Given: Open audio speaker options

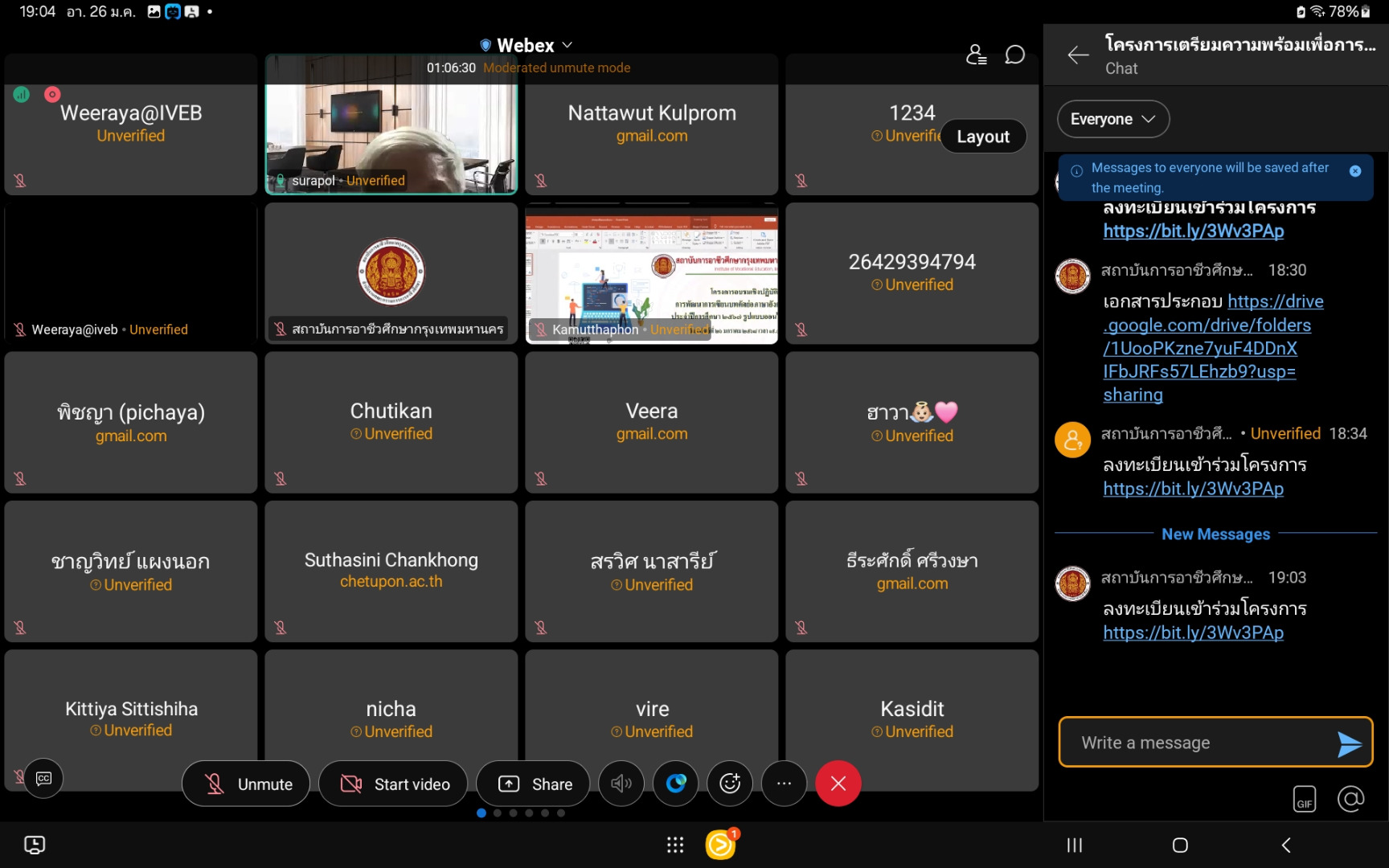Looking at the screenshot, I should tap(621, 783).
